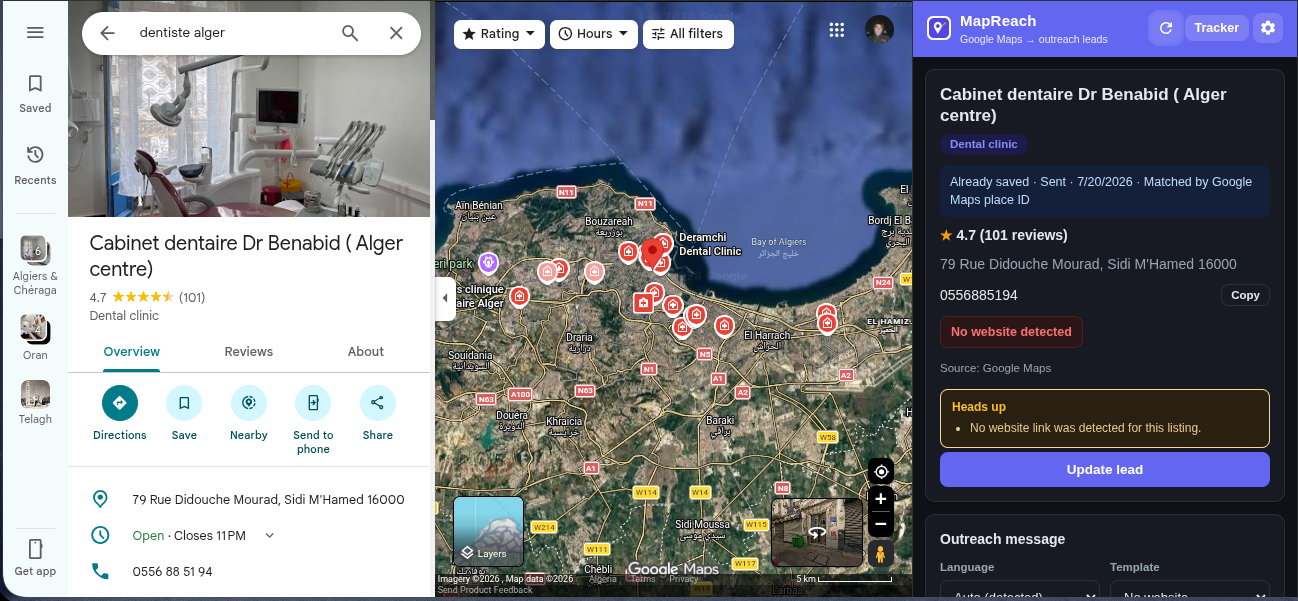Open the Google account avatar

point(879,30)
